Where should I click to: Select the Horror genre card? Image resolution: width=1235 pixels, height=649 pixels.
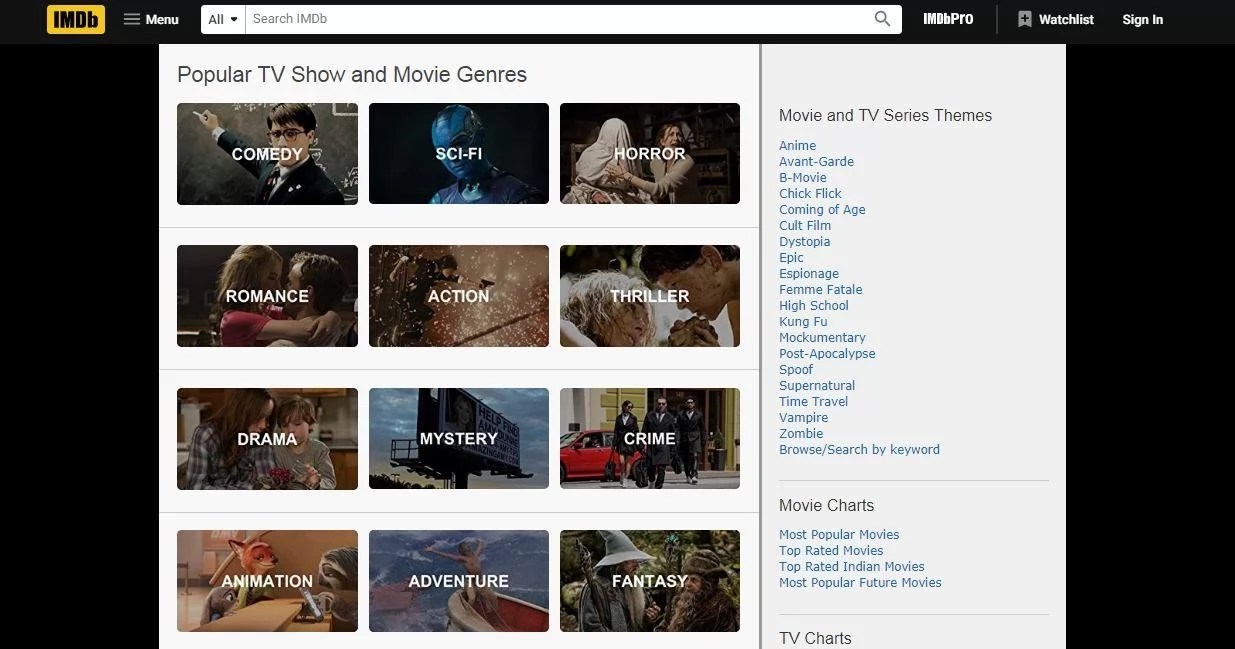[649, 153]
